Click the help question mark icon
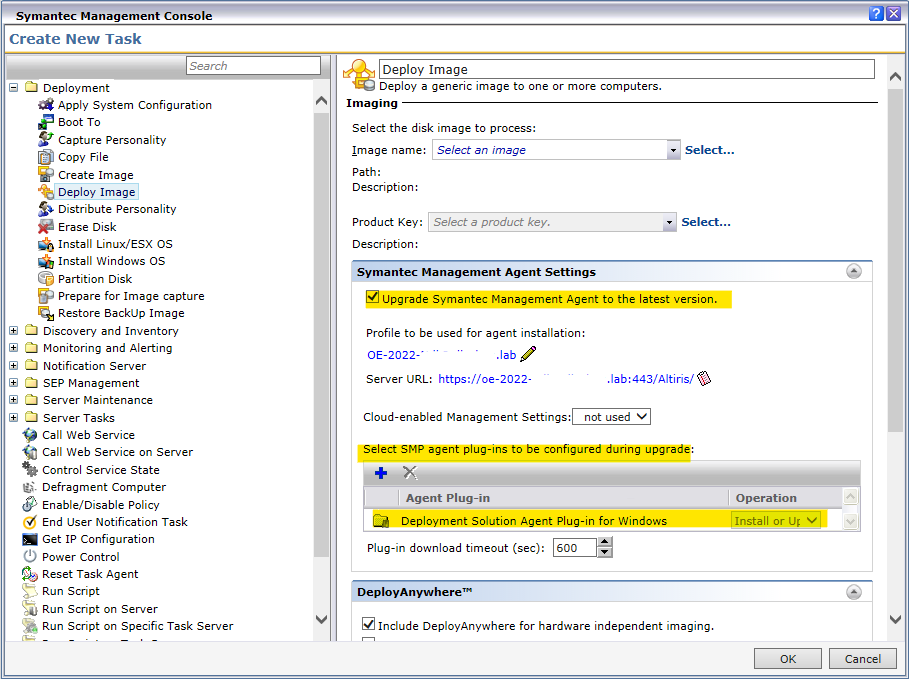909x679 pixels. 876,14
